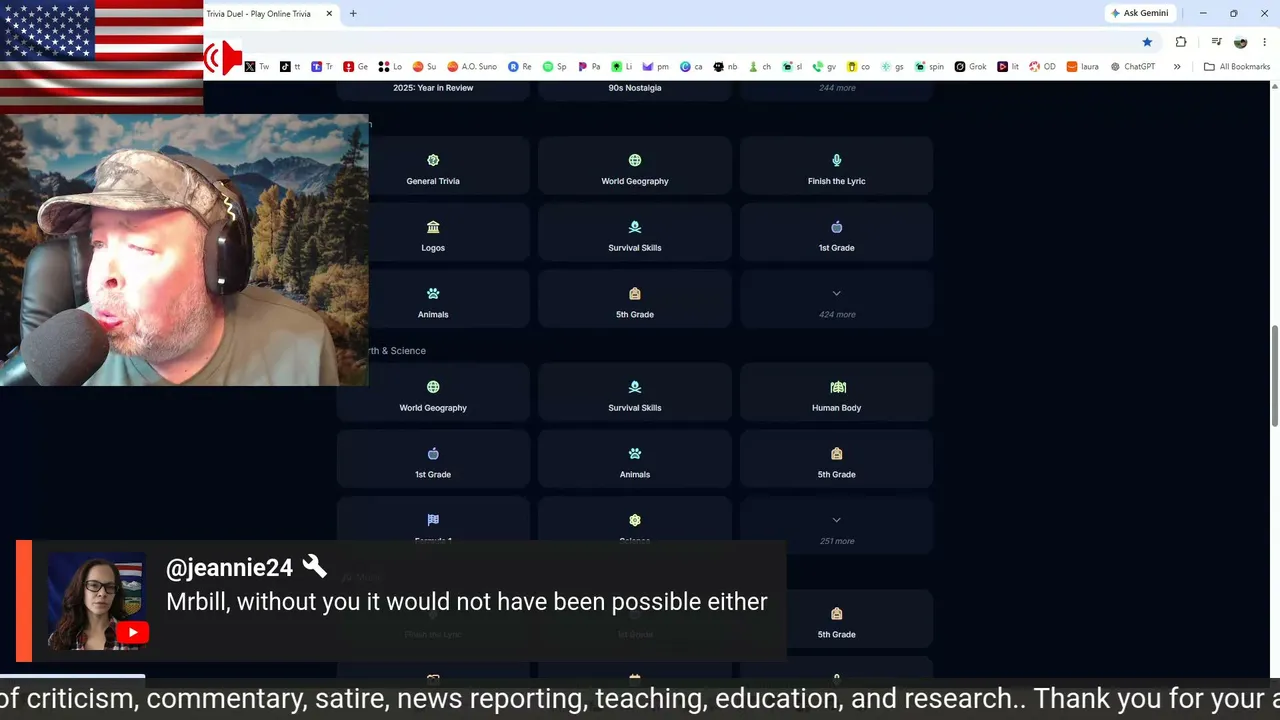Open the Su bookmark

coord(425,67)
